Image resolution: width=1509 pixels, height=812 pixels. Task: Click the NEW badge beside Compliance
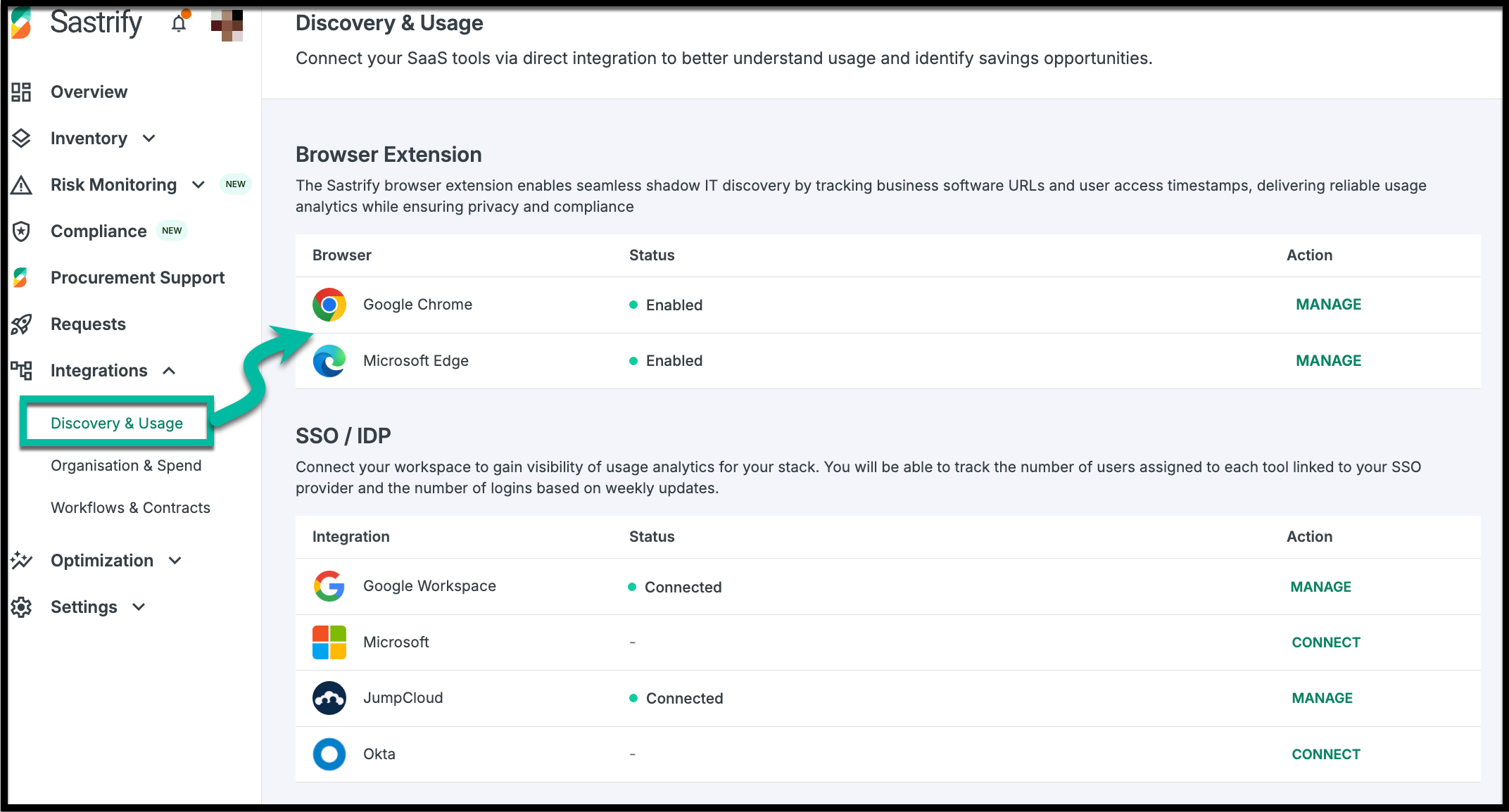[172, 231]
